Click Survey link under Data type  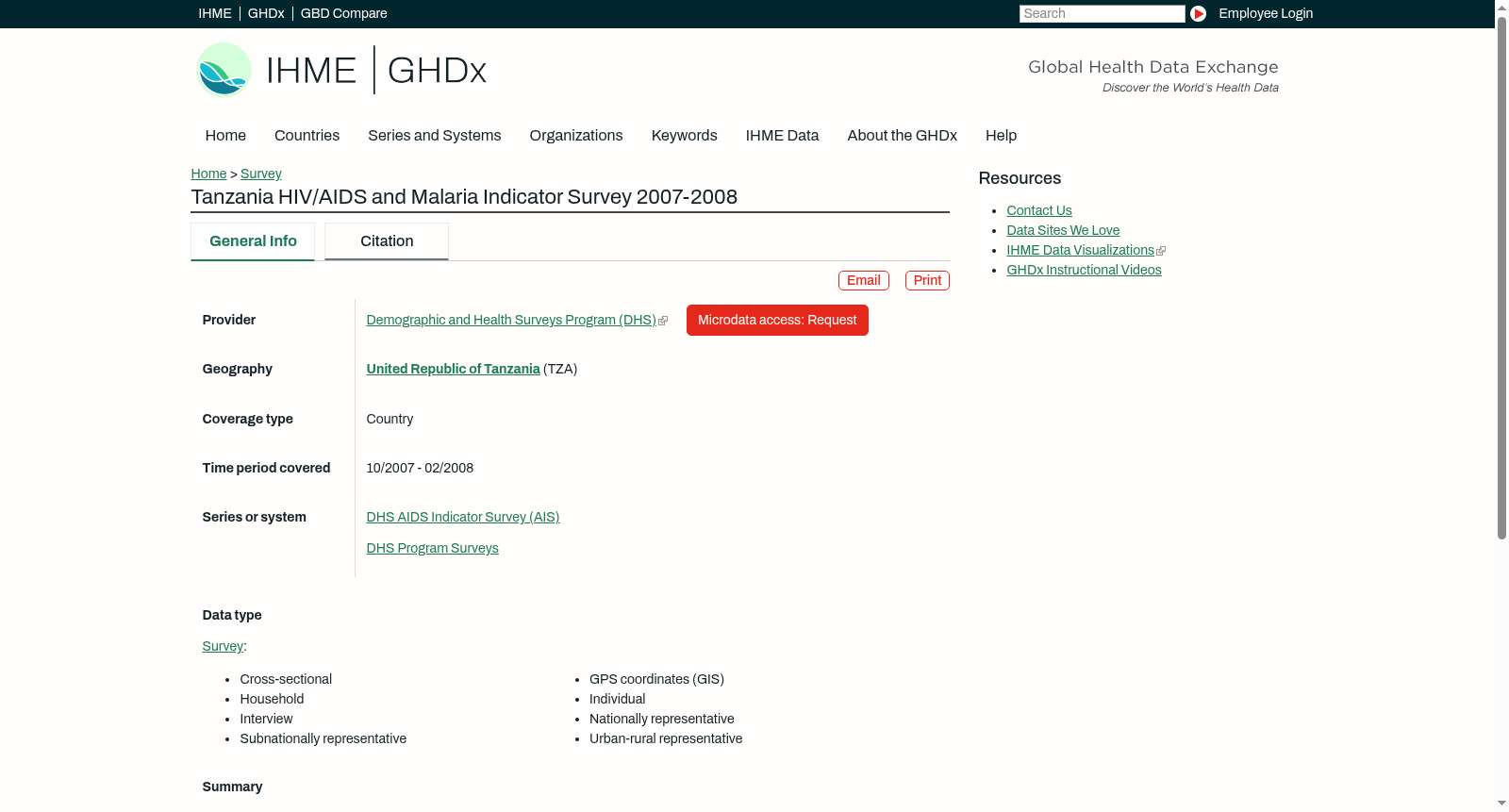click(x=223, y=646)
